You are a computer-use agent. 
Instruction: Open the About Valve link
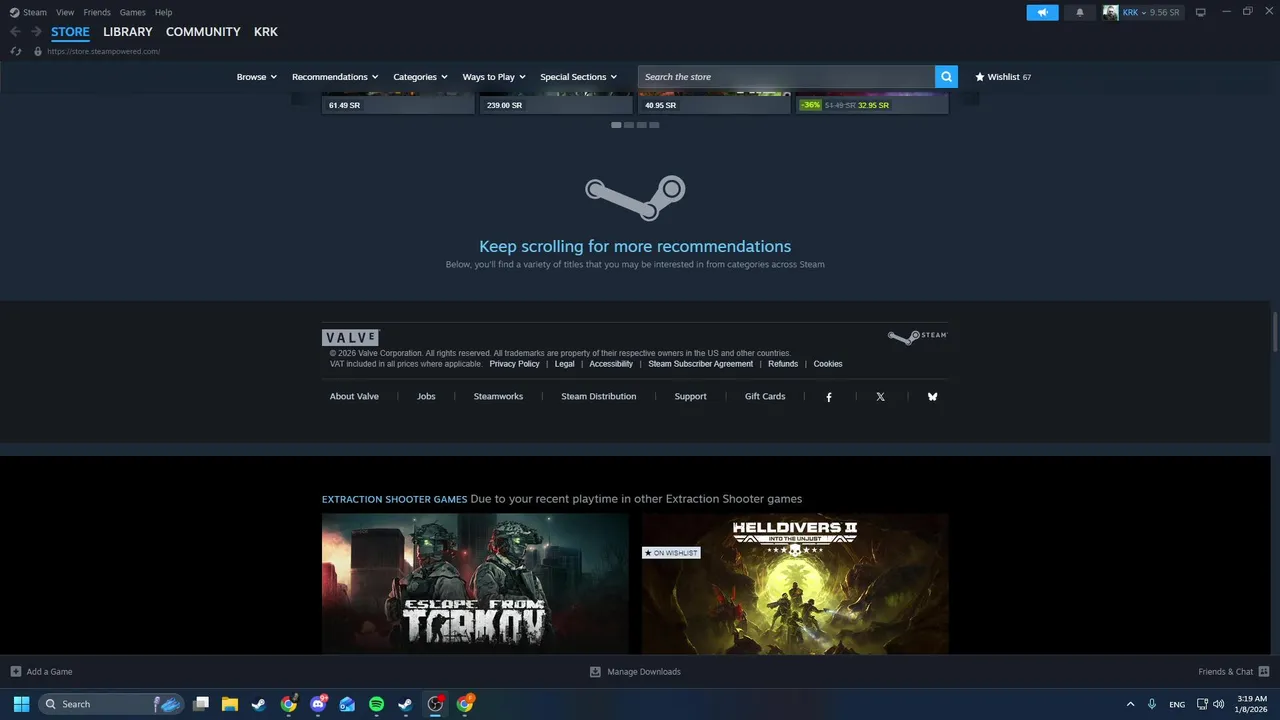(354, 397)
